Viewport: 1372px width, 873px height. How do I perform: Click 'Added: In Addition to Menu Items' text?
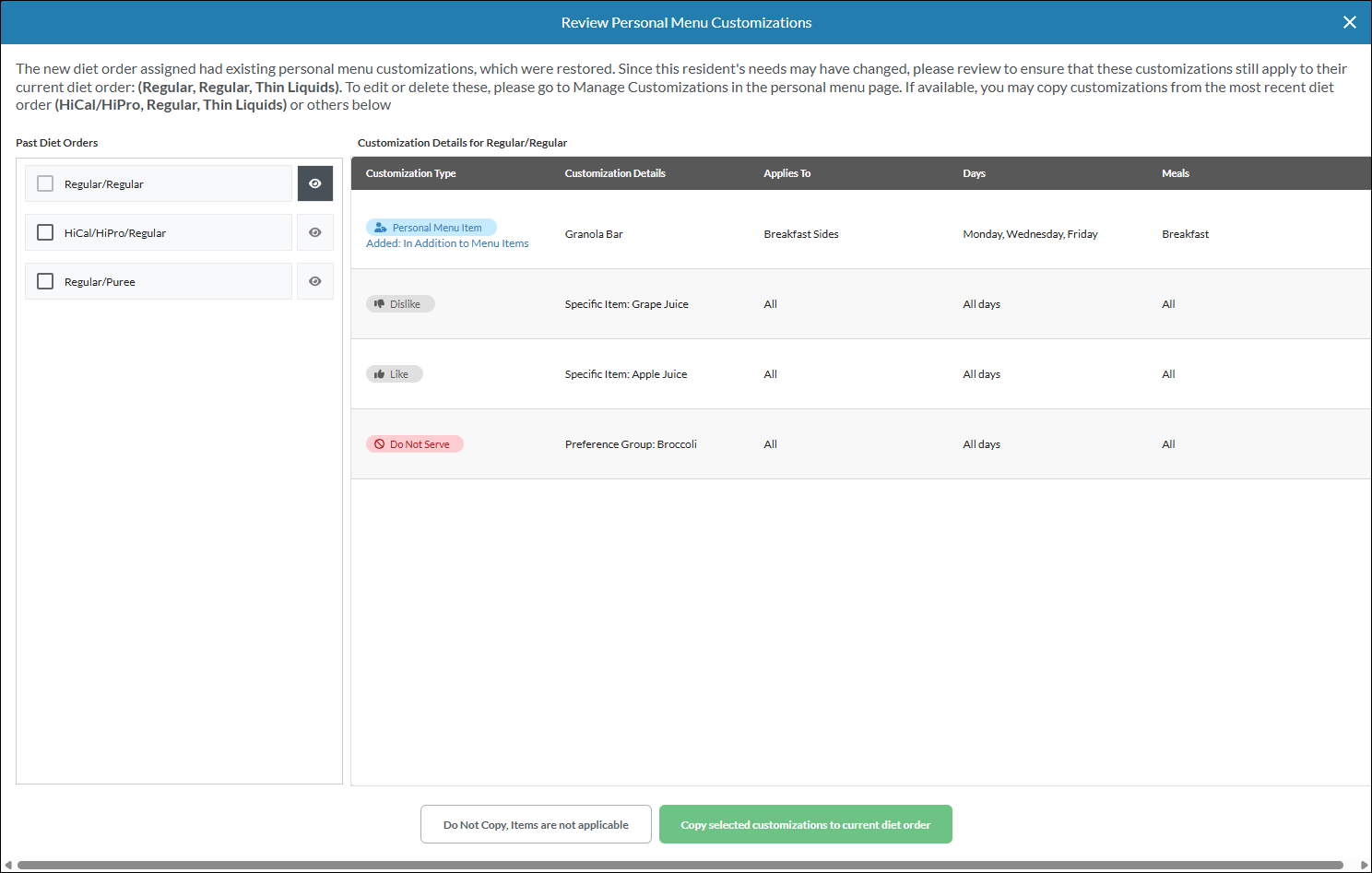click(447, 243)
